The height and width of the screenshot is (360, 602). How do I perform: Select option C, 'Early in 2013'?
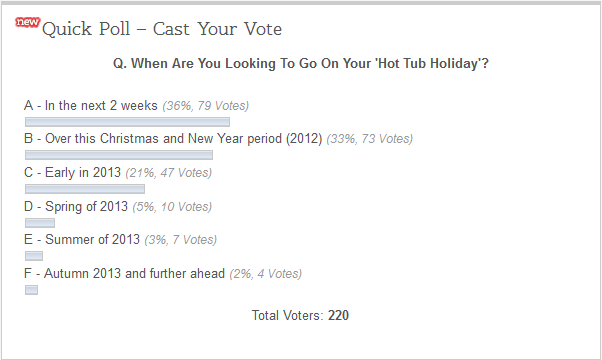pyautogui.click(x=72, y=172)
